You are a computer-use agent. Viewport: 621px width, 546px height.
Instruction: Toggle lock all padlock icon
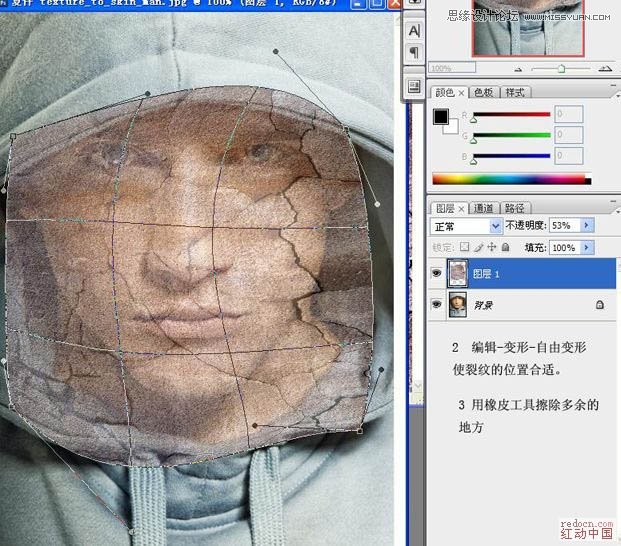pos(505,247)
